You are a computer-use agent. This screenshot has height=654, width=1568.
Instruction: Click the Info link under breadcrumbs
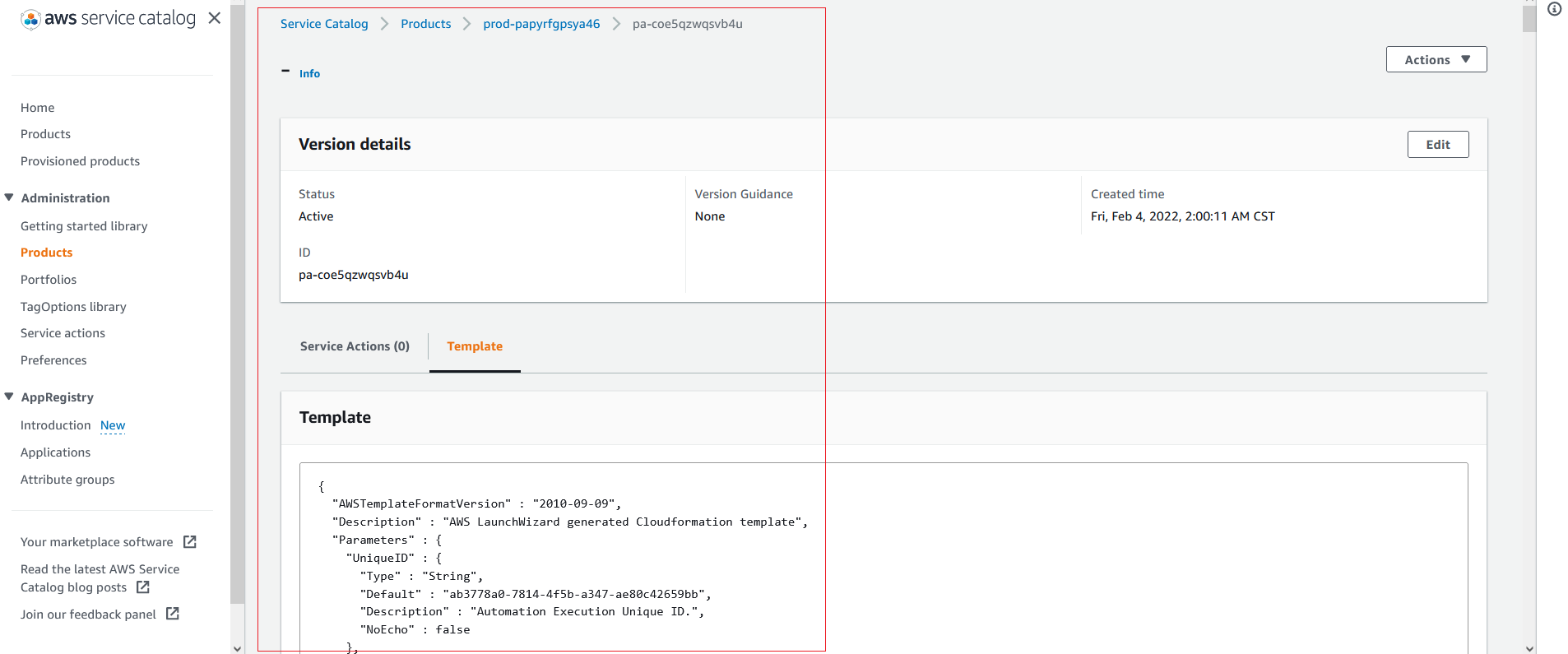[x=309, y=73]
